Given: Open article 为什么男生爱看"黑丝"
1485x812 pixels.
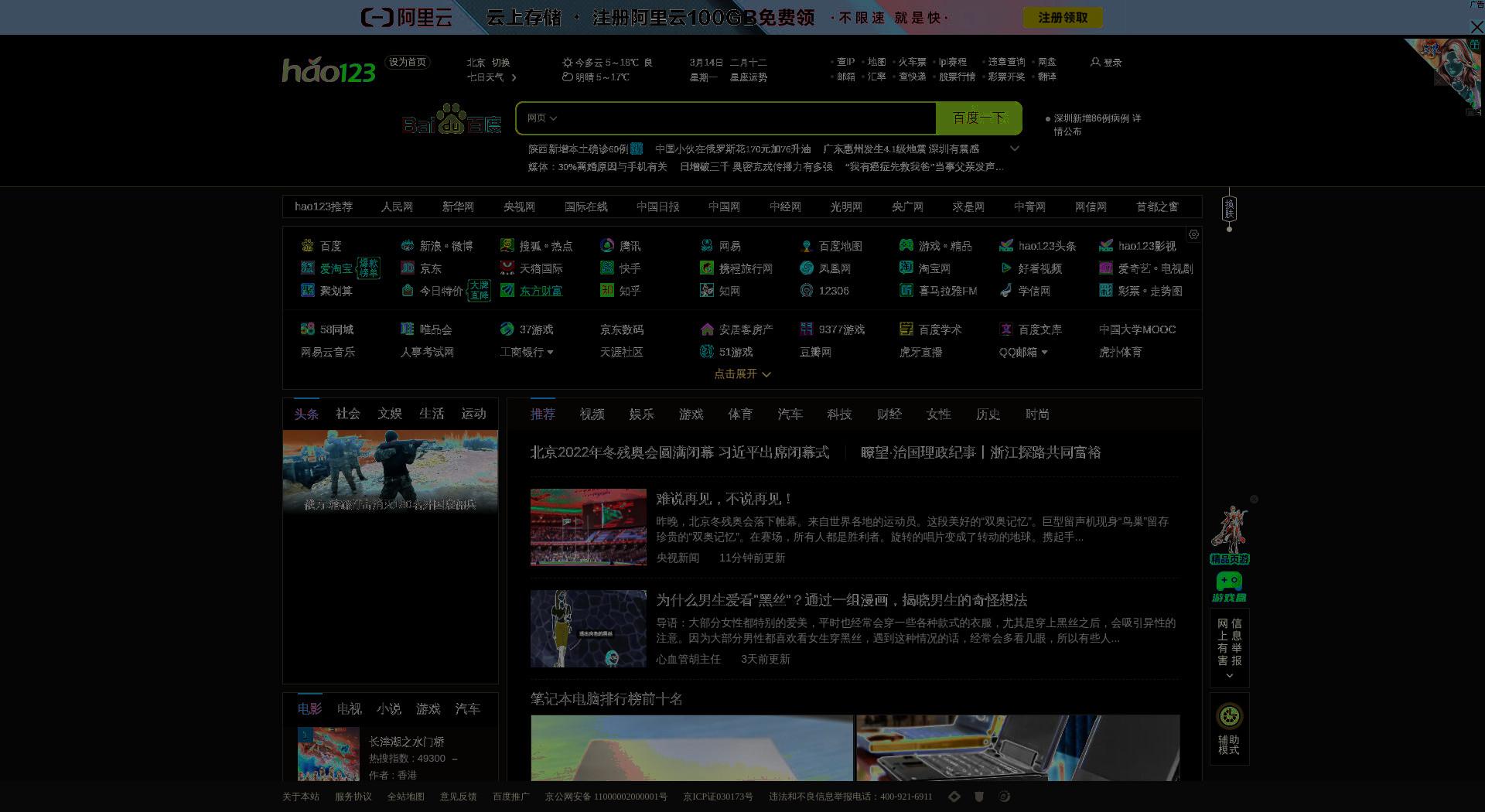Looking at the screenshot, I should tap(841, 600).
